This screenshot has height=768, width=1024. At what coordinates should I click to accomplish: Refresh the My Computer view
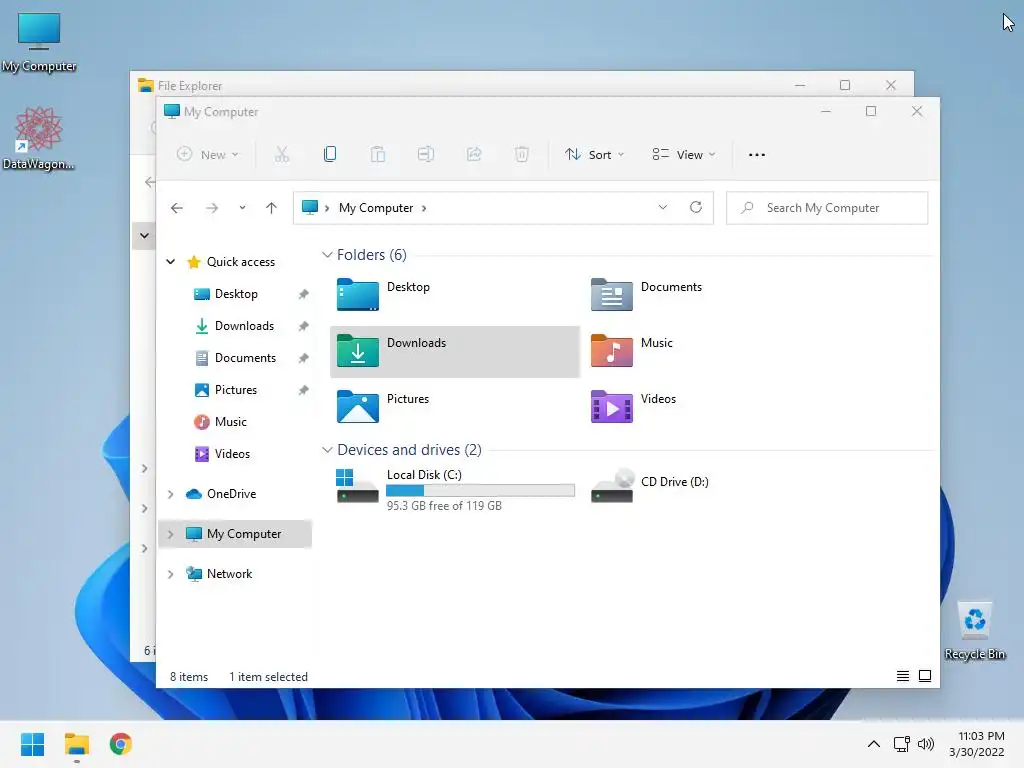(696, 207)
